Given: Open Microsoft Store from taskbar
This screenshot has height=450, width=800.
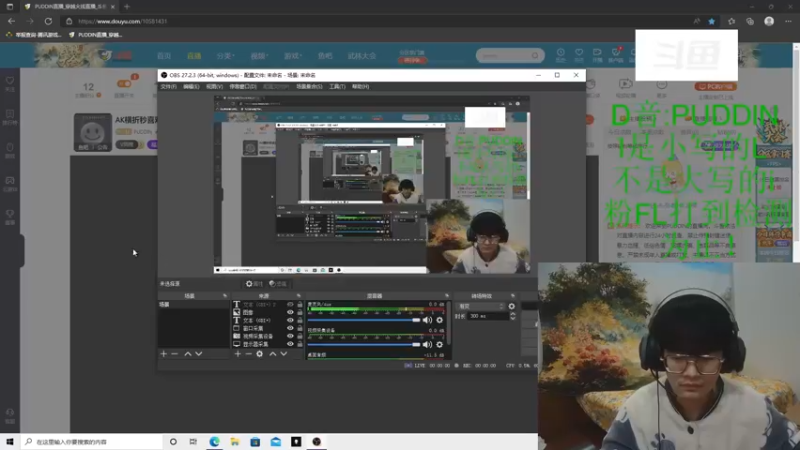Looking at the screenshot, I should pyautogui.click(x=255, y=442).
